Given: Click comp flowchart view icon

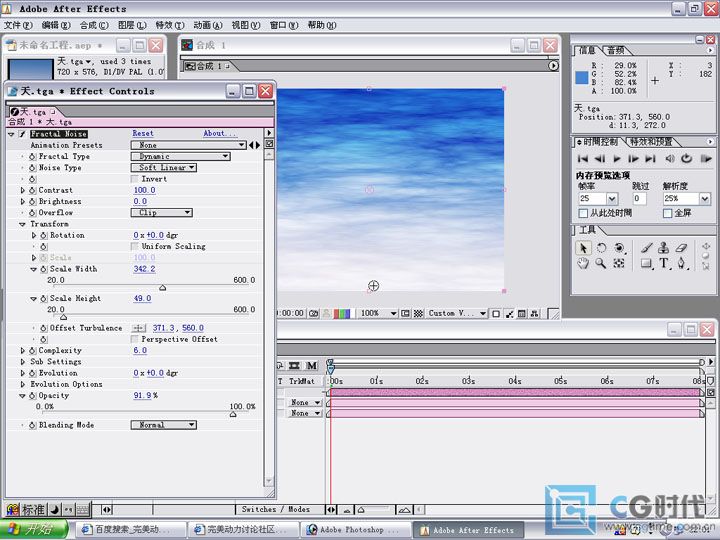Looking at the screenshot, I should click(534, 314).
